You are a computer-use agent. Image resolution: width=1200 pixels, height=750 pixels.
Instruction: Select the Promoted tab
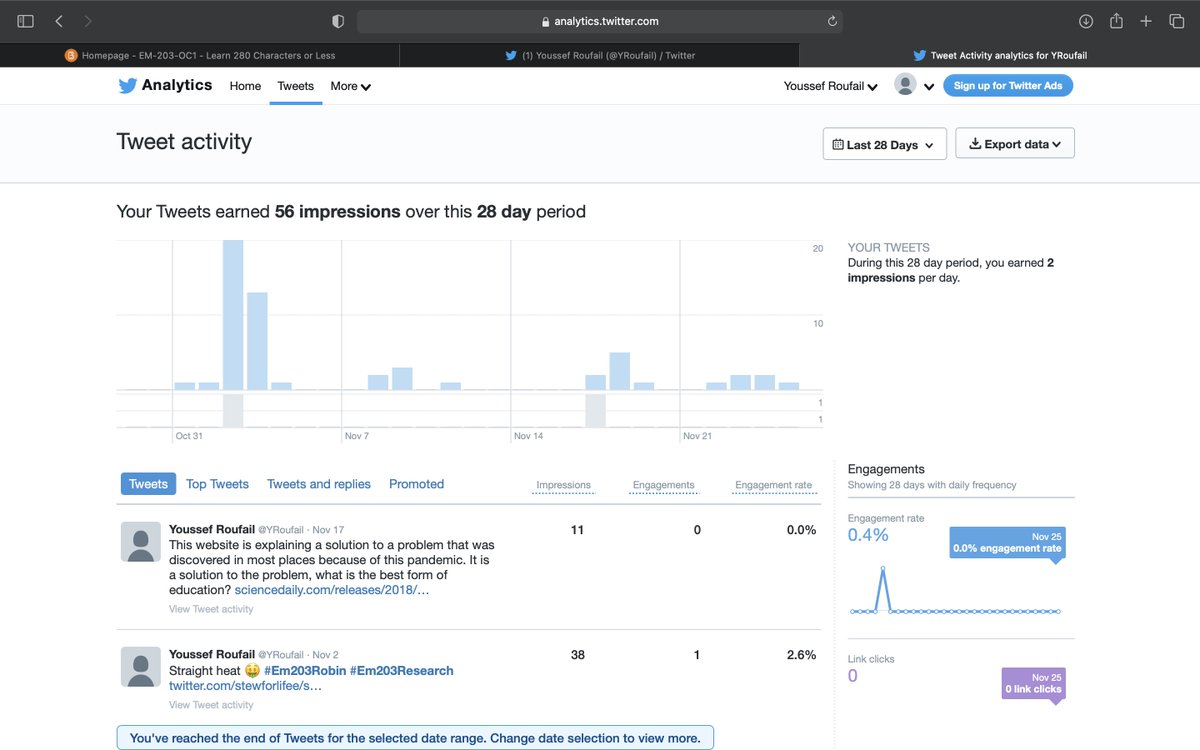416,484
